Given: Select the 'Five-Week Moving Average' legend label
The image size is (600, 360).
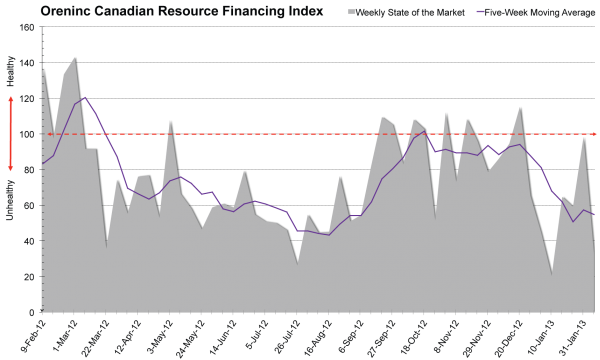Looking at the screenshot, I should 540,13.
